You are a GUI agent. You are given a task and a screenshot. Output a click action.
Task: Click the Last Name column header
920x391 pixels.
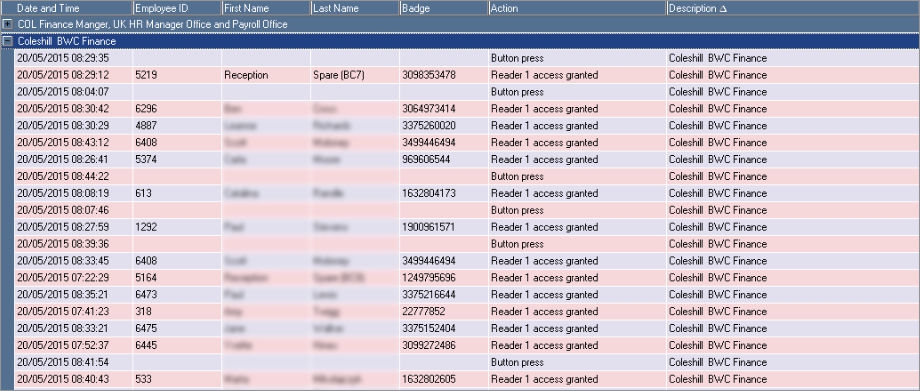356,8
